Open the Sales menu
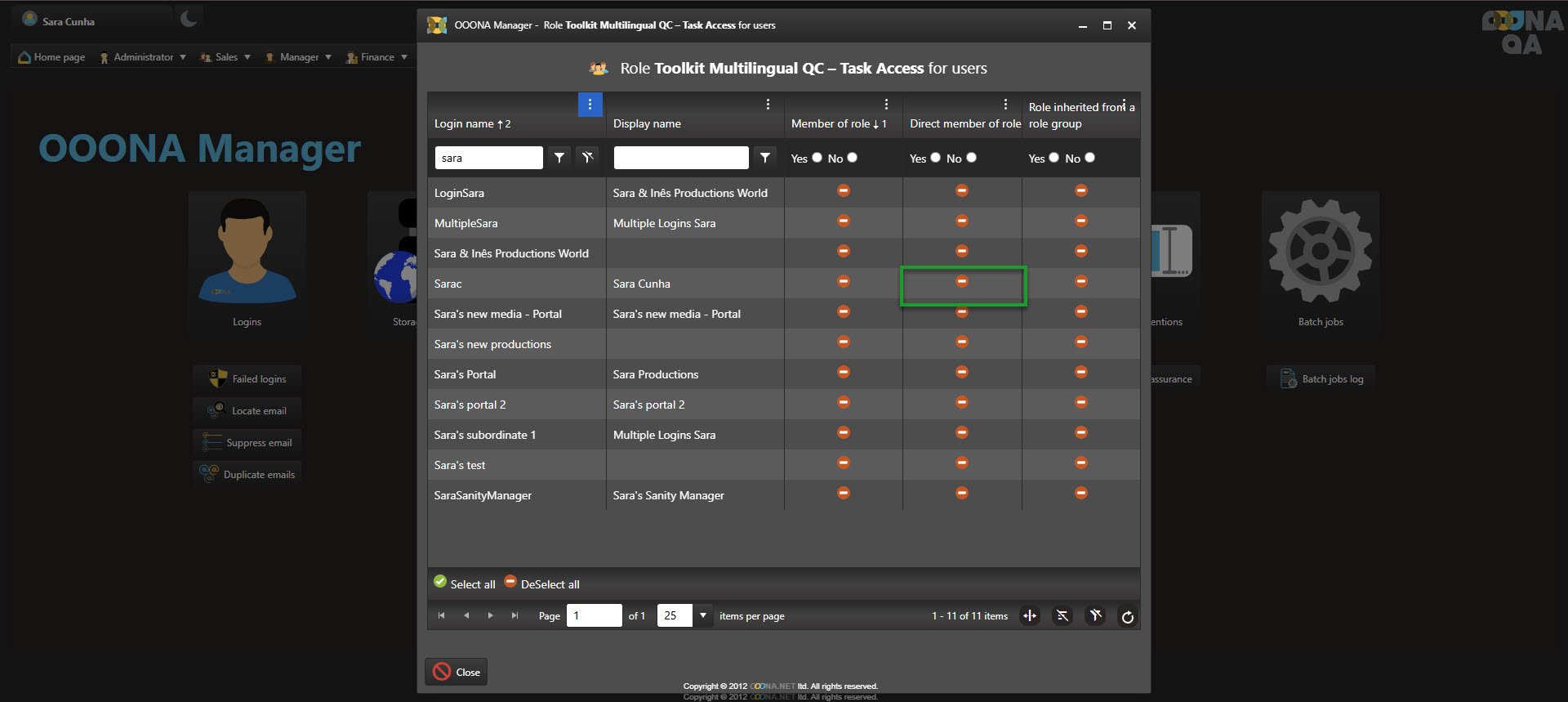The height and width of the screenshot is (702, 1568). tap(225, 57)
